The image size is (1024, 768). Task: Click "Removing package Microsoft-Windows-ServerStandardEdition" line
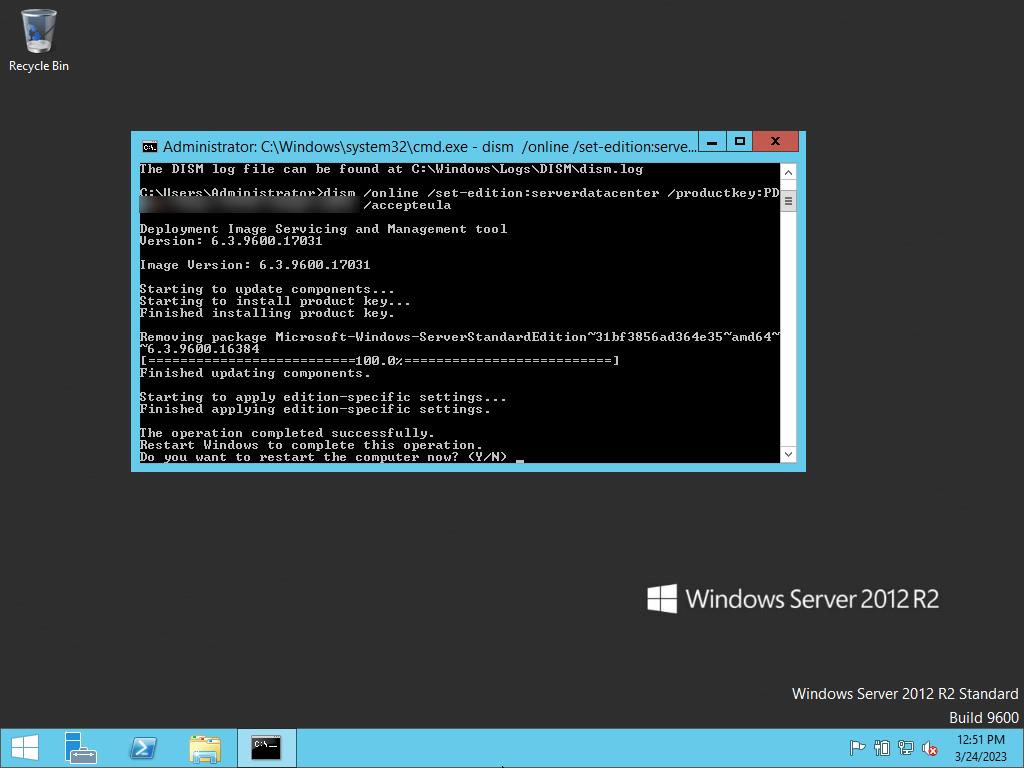[460, 336]
